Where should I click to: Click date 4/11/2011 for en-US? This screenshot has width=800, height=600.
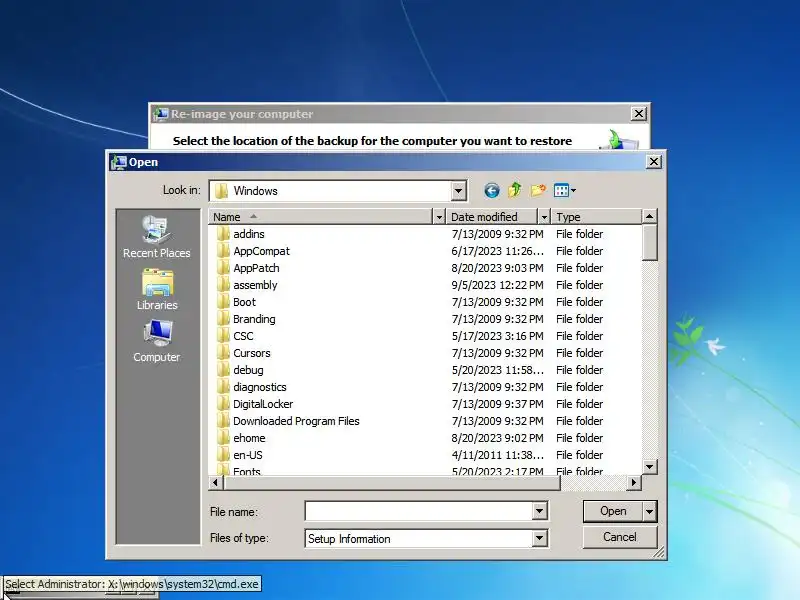pyautogui.click(x=497, y=455)
